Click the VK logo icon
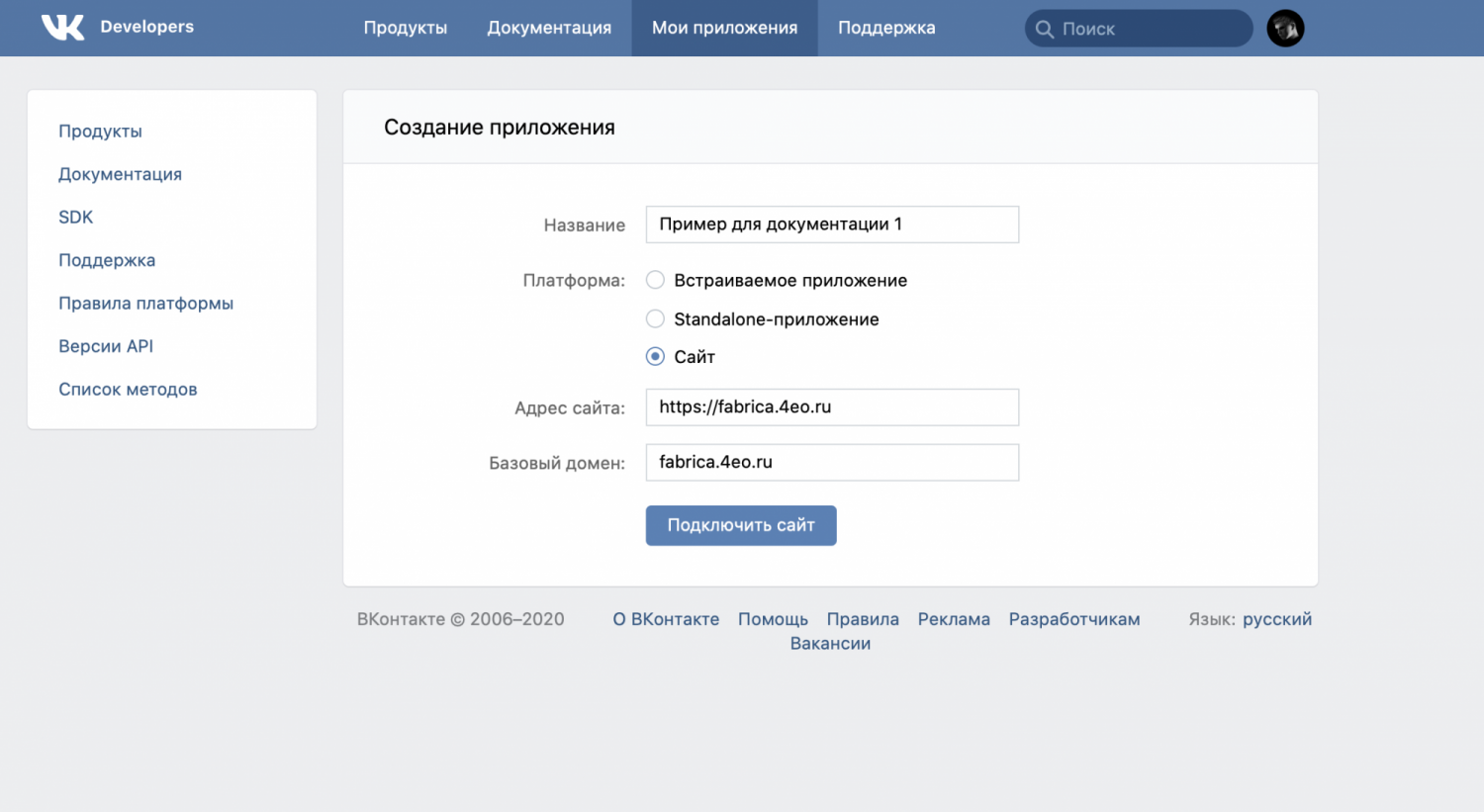 [x=62, y=28]
